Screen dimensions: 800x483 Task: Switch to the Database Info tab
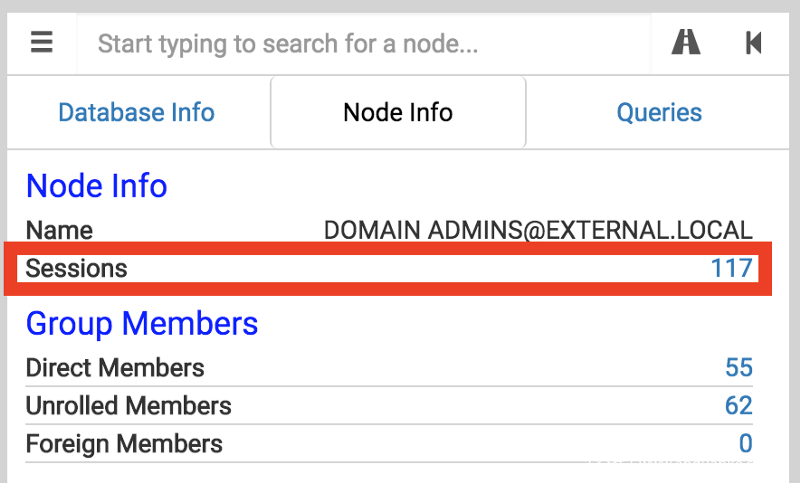pyautogui.click(x=136, y=112)
